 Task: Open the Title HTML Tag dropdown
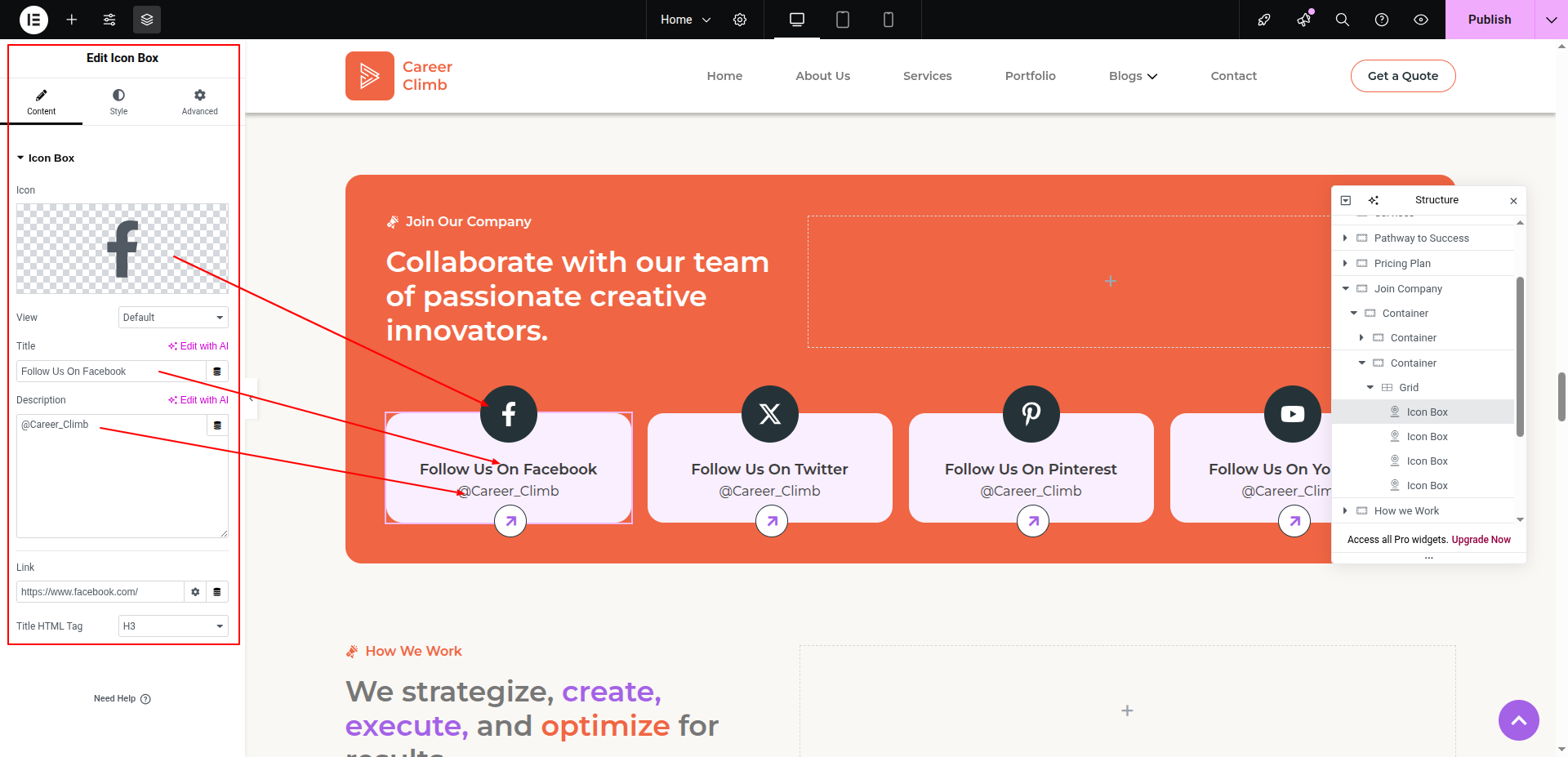pyautogui.click(x=173, y=626)
